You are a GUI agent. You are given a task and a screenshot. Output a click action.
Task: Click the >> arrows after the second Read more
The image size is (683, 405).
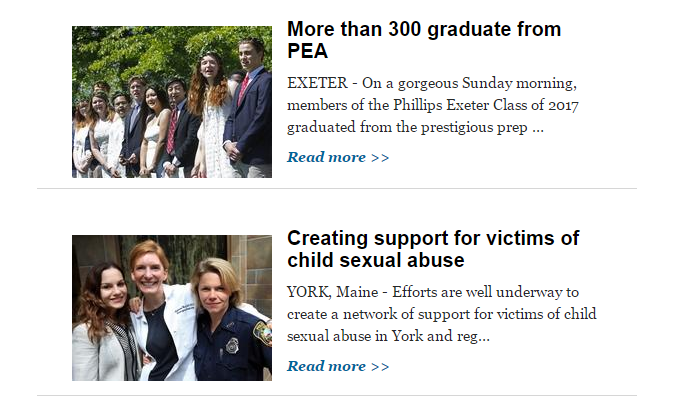click(x=380, y=366)
